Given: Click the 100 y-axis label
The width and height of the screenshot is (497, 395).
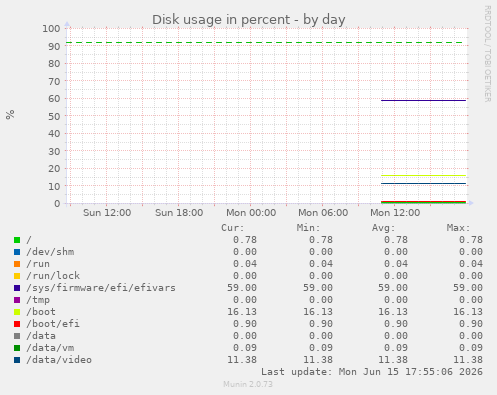Looking at the screenshot, I should (51, 29).
